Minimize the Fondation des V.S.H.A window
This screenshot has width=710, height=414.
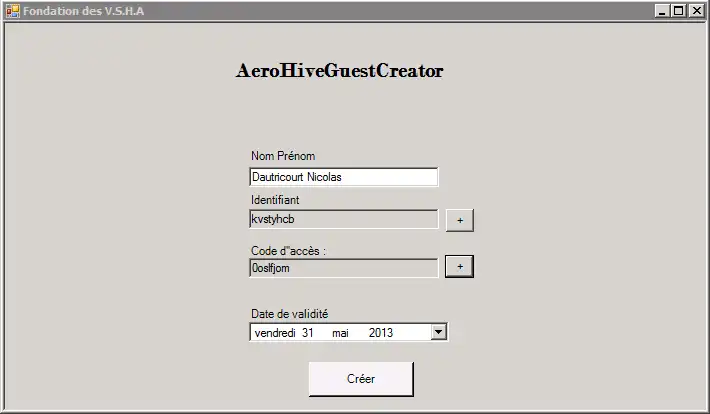pyautogui.click(x=662, y=11)
